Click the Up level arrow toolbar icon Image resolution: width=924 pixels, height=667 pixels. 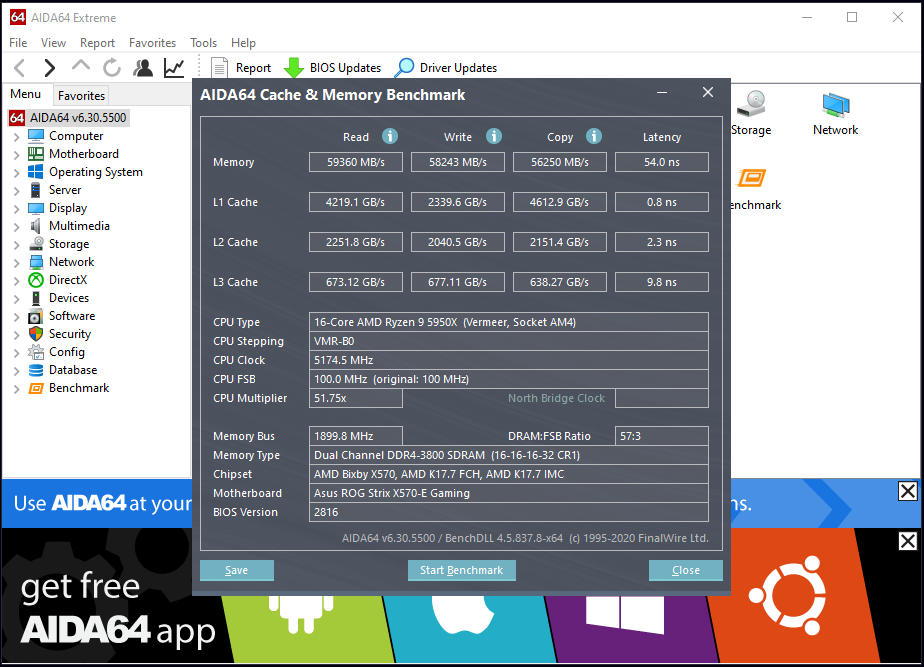(x=81, y=66)
